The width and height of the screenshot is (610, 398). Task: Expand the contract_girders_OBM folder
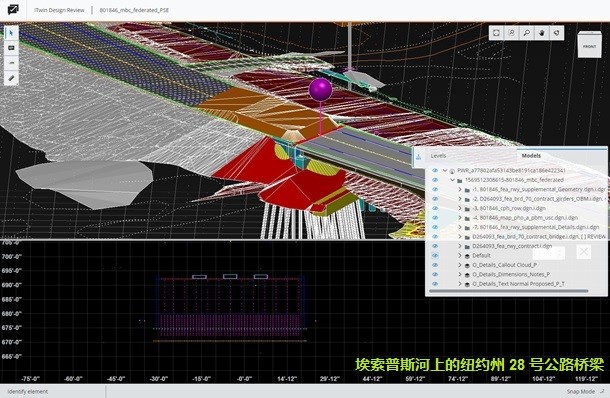(x=460, y=199)
